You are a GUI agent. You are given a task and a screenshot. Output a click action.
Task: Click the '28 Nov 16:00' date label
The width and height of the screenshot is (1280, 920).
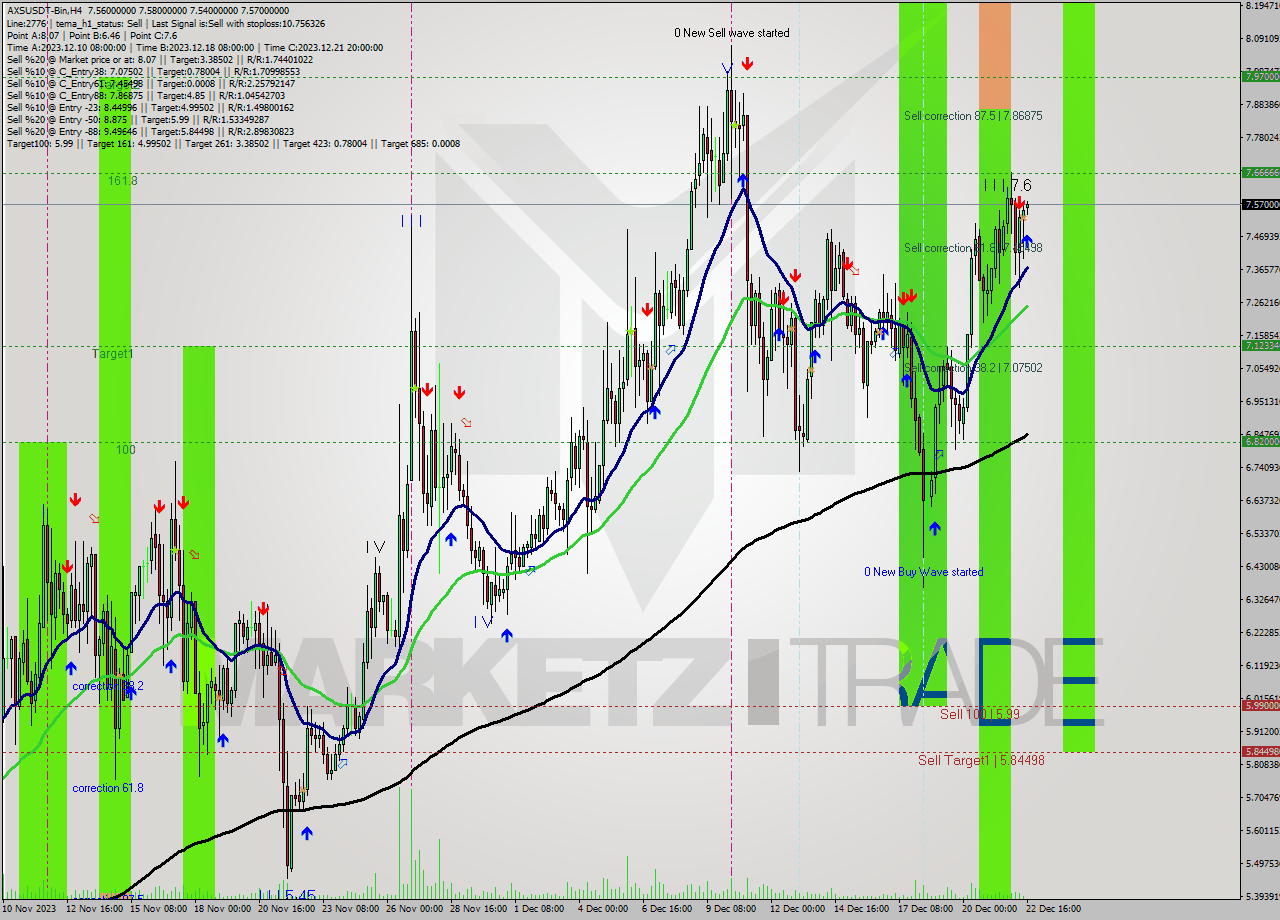(478, 909)
